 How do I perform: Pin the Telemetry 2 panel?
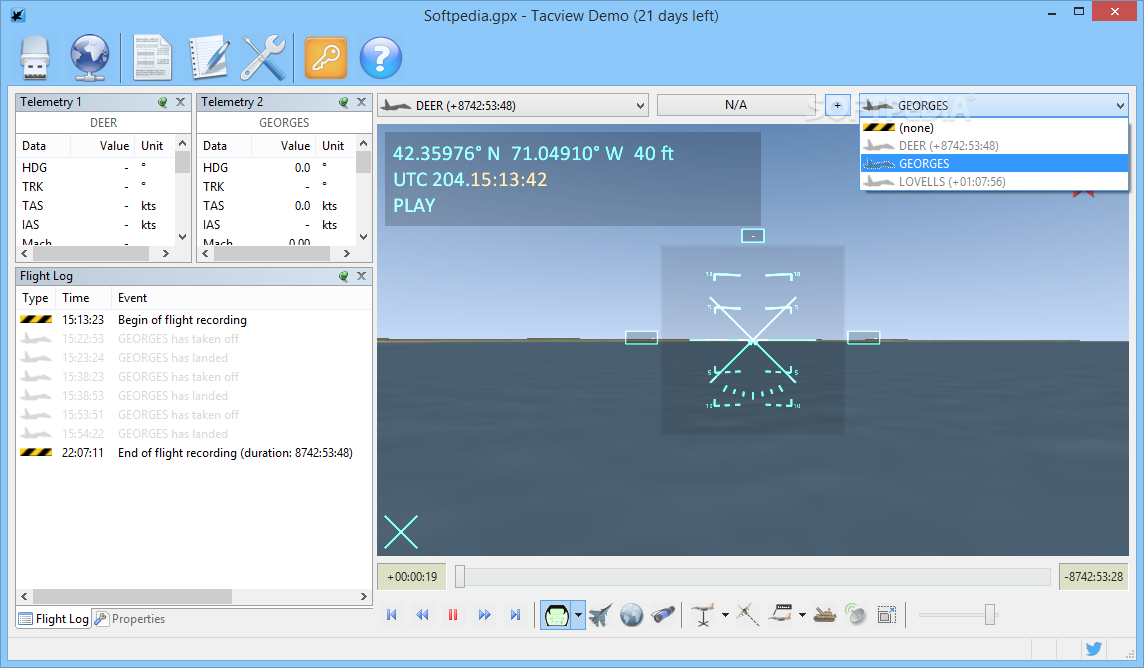(343, 102)
